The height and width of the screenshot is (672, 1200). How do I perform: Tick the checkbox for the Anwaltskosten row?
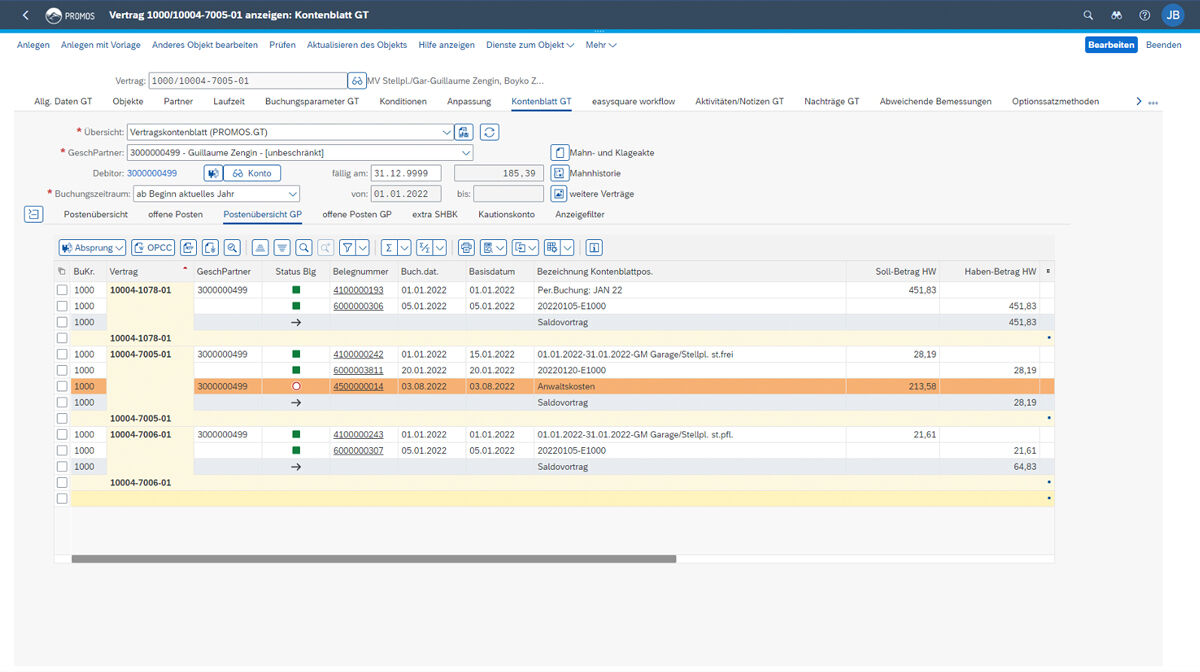(62, 386)
